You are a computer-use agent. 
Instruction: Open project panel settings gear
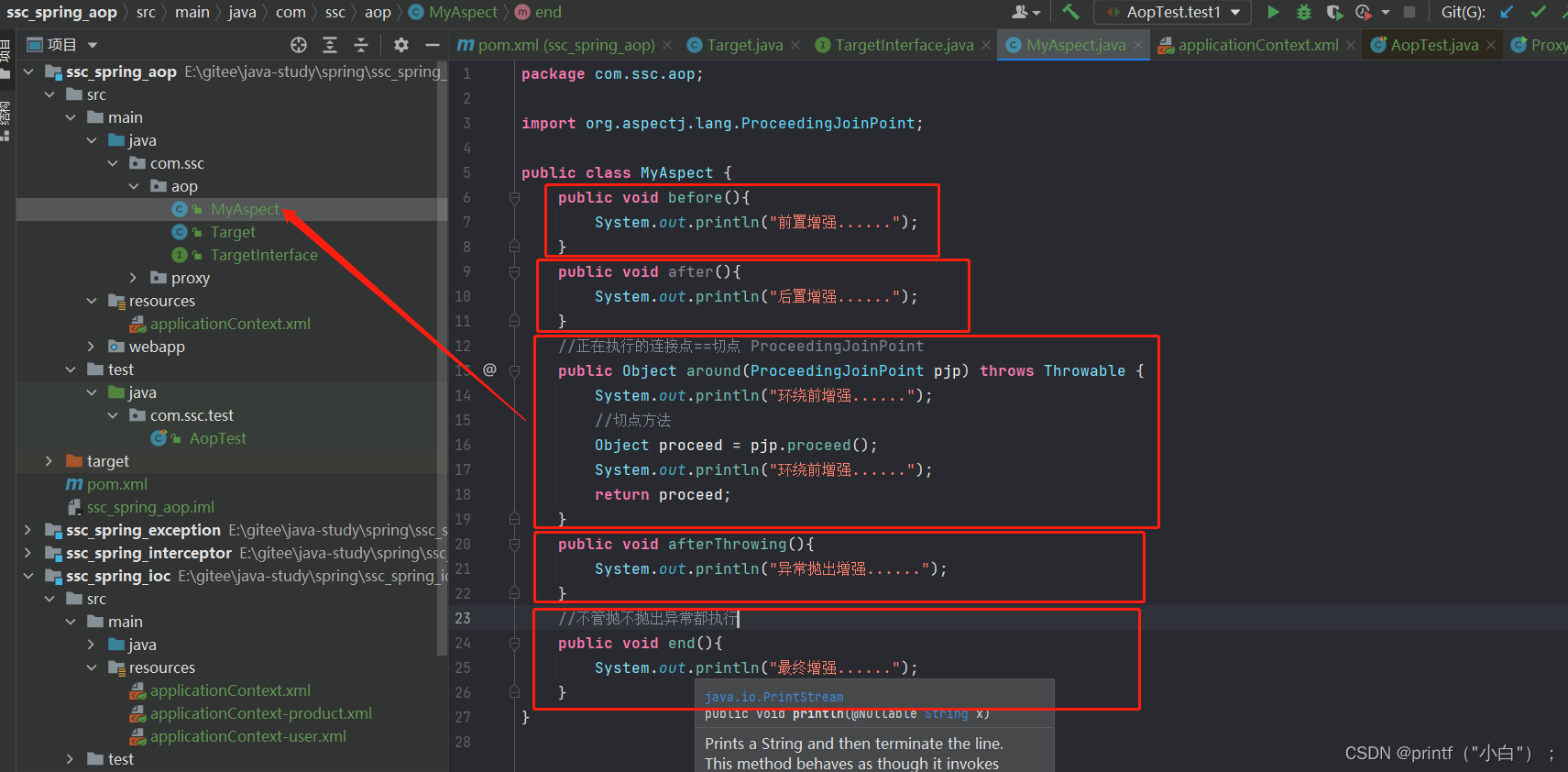(400, 45)
